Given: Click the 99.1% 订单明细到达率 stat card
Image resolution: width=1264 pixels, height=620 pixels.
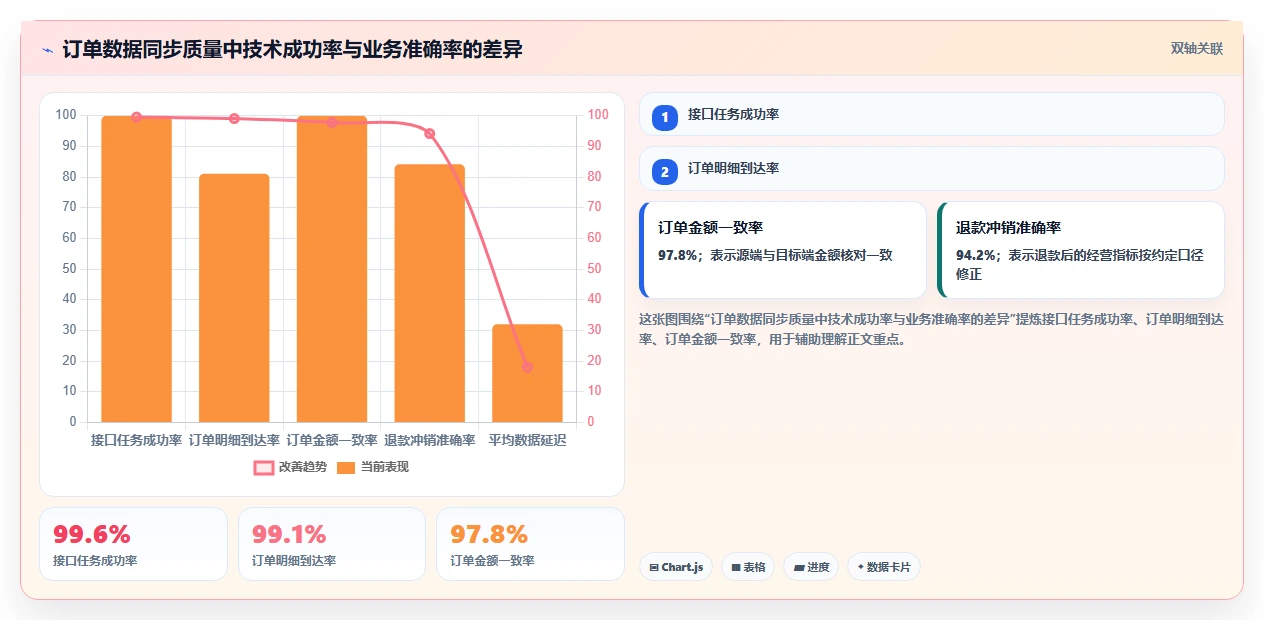Looking at the screenshot, I should [332, 544].
